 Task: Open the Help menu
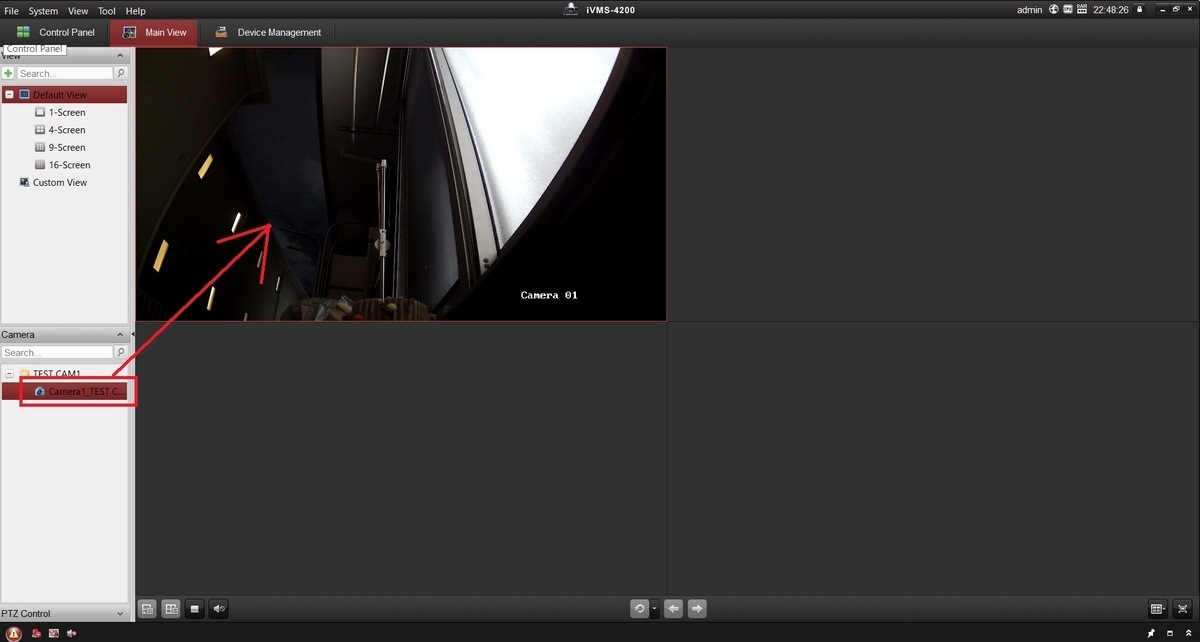136,11
